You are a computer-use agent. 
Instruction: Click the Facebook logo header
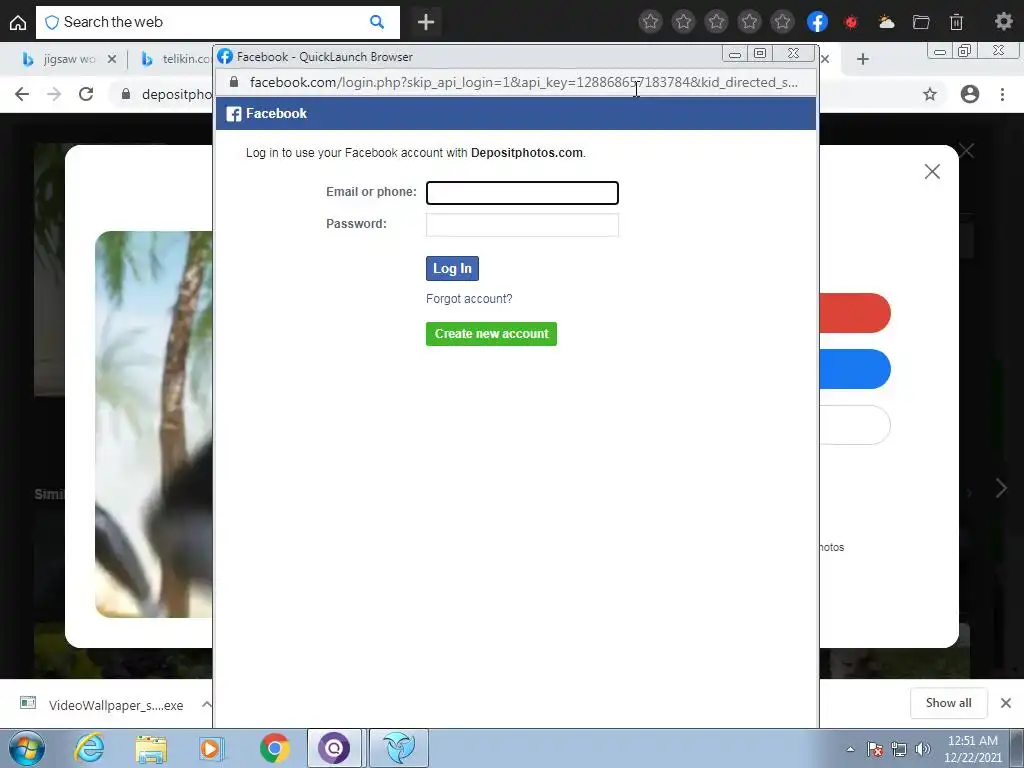tap(266, 114)
